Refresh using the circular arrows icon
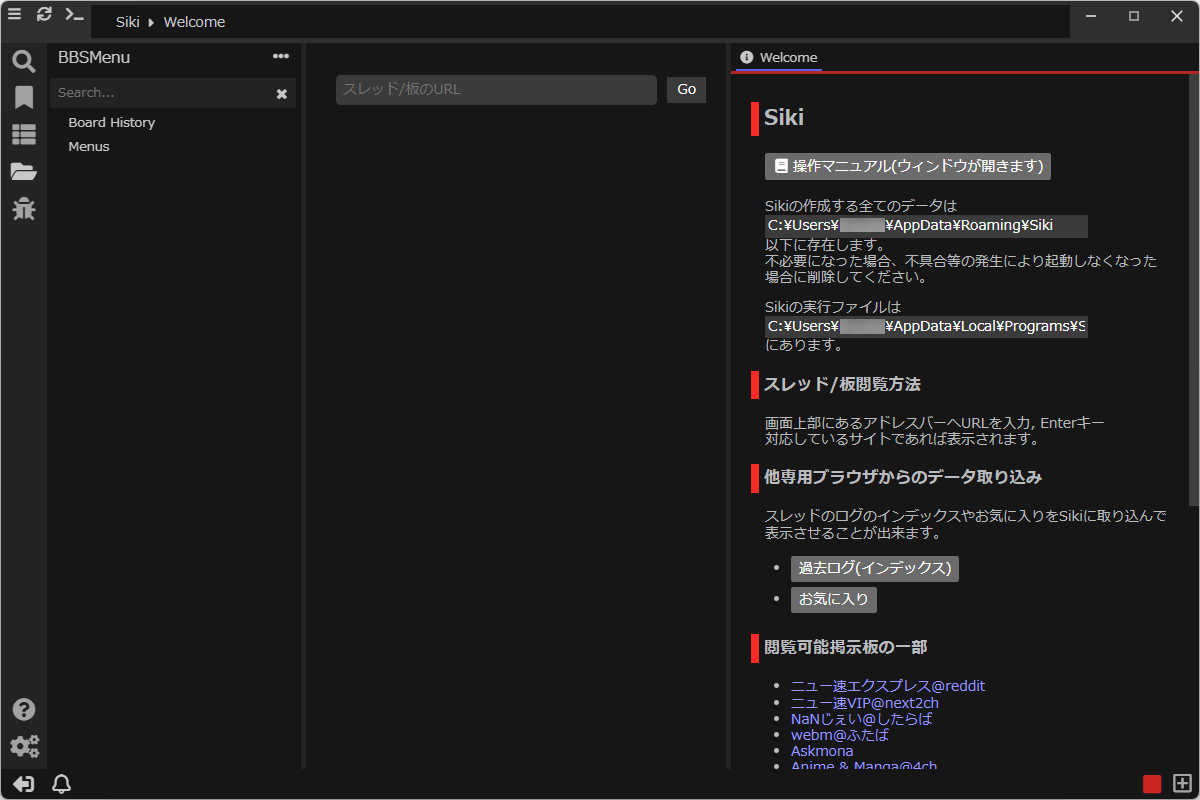1200x800 pixels. [43, 15]
